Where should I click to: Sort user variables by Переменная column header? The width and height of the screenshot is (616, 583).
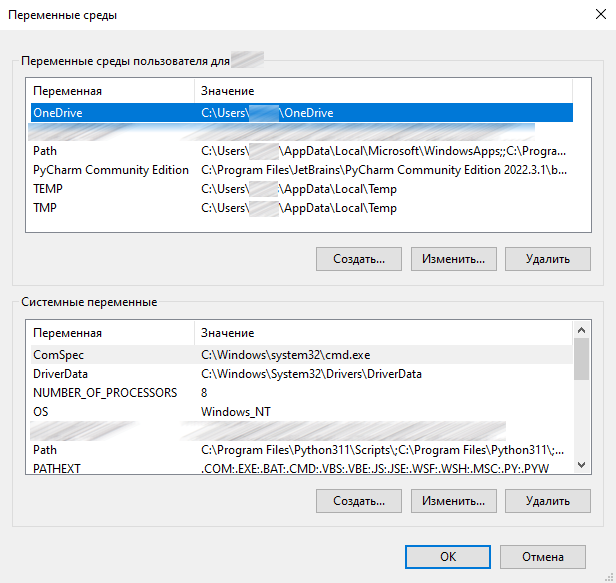pyautogui.click(x=110, y=91)
